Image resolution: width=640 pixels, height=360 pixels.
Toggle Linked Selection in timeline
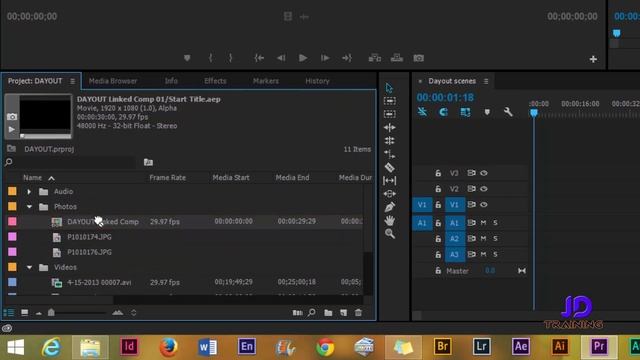click(x=465, y=112)
